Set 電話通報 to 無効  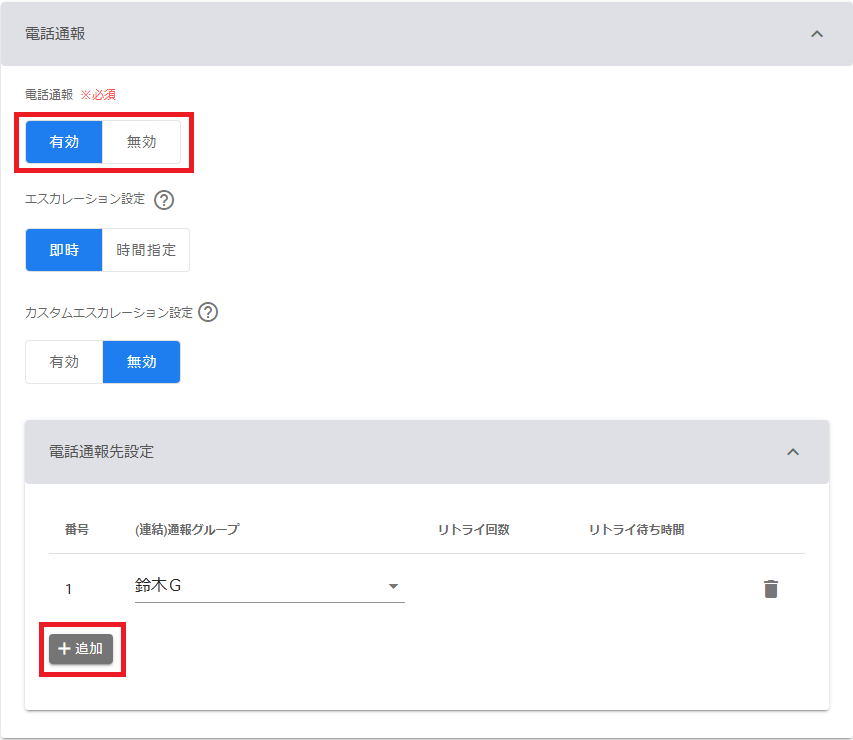click(141, 142)
